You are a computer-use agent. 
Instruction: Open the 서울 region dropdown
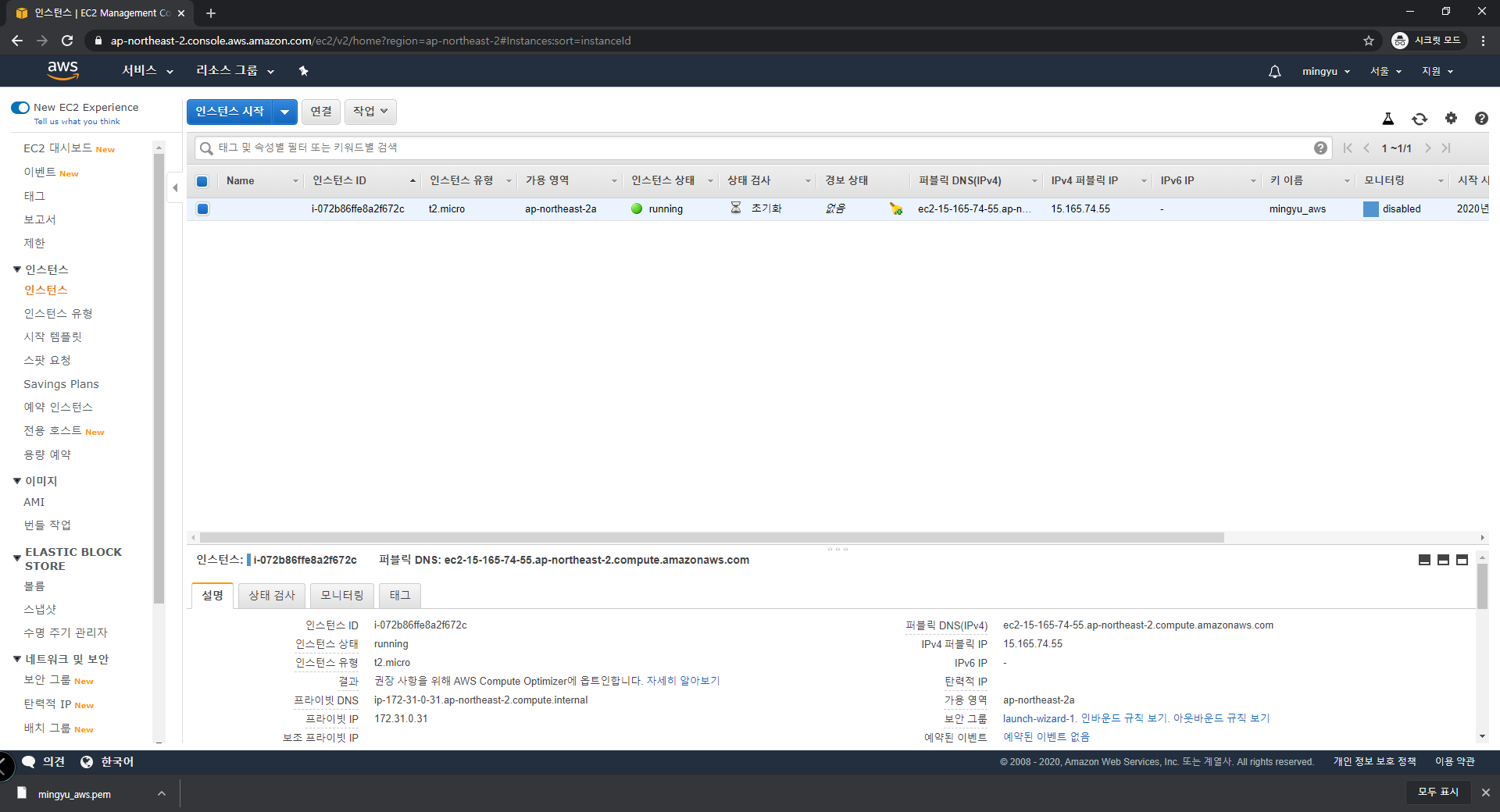coord(1386,71)
